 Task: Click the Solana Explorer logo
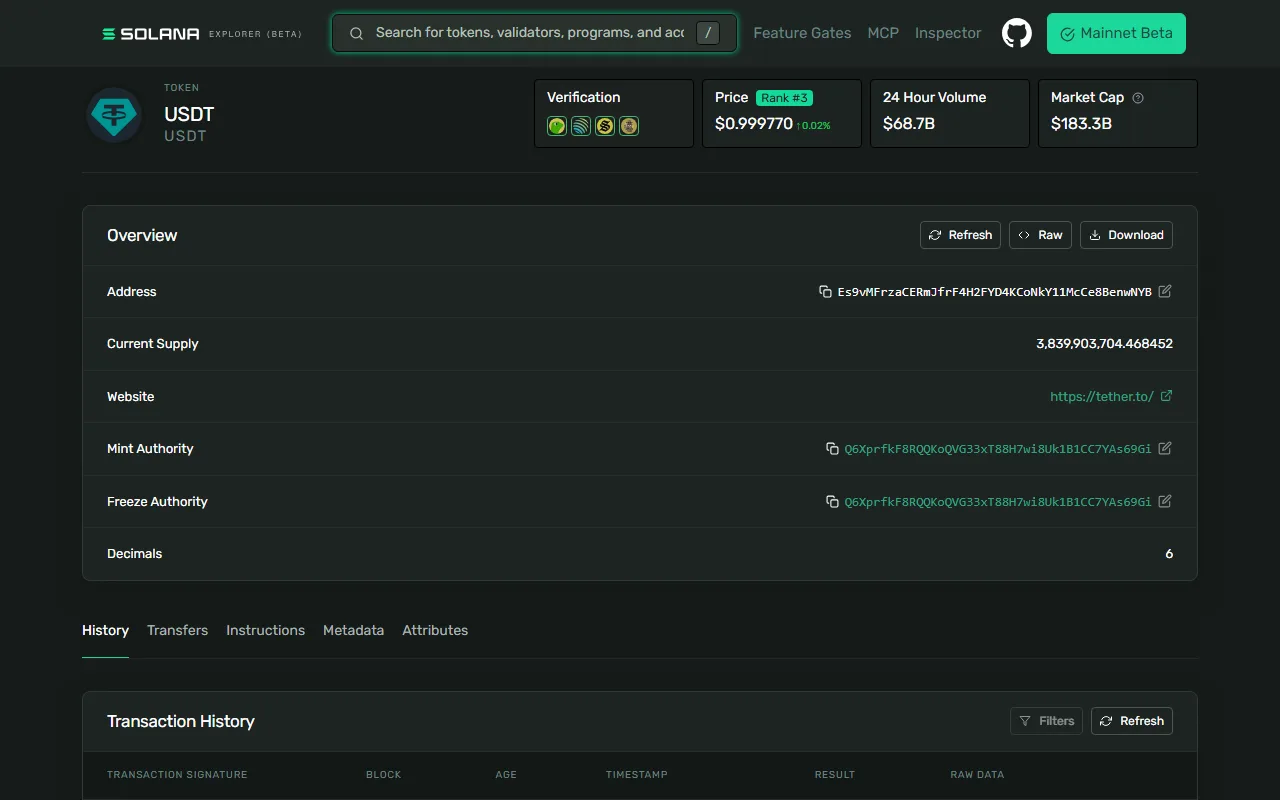(x=202, y=34)
